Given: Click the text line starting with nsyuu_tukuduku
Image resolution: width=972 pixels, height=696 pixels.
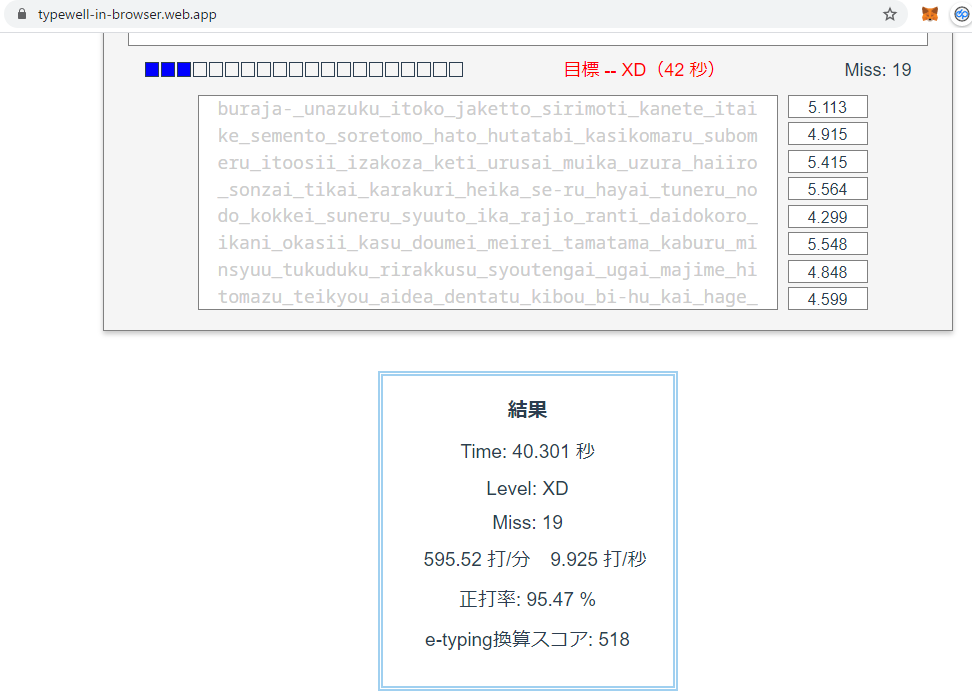Looking at the screenshot, I should [x=487, y=270].
